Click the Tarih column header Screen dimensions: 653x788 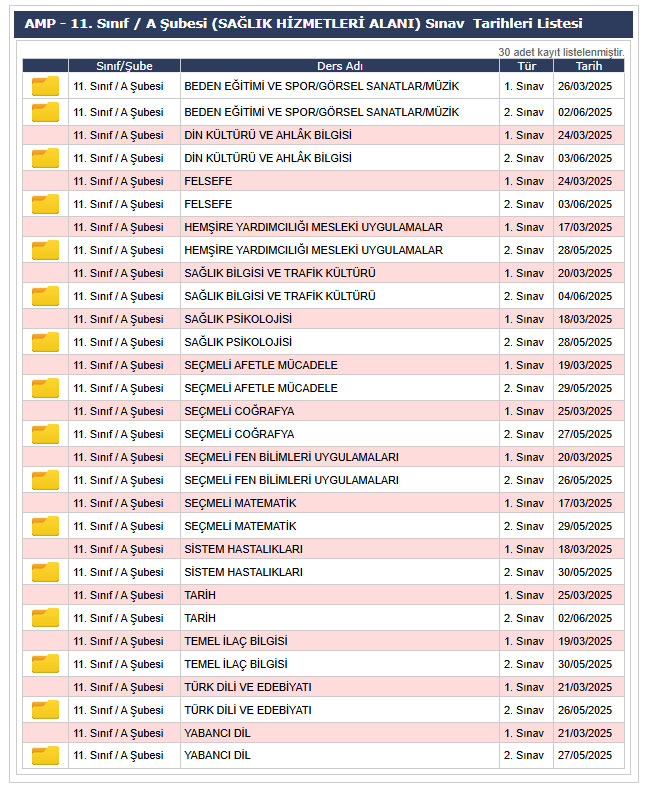click(x=588, y=66)
